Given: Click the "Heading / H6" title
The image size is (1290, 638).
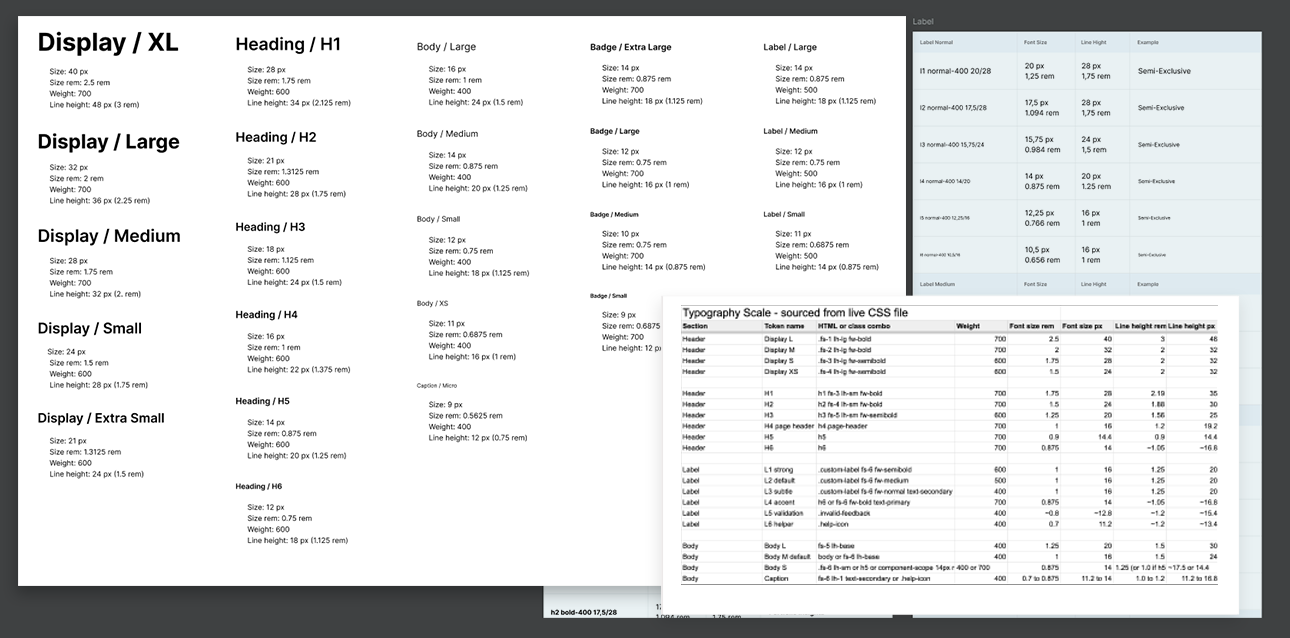Looking at the screenshot, I should click(x=259, y=486).
